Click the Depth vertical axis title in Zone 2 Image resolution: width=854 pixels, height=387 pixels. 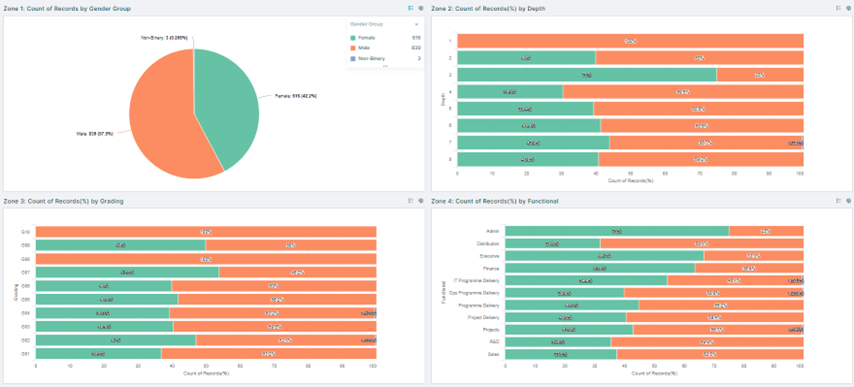[x=444, y=100]
